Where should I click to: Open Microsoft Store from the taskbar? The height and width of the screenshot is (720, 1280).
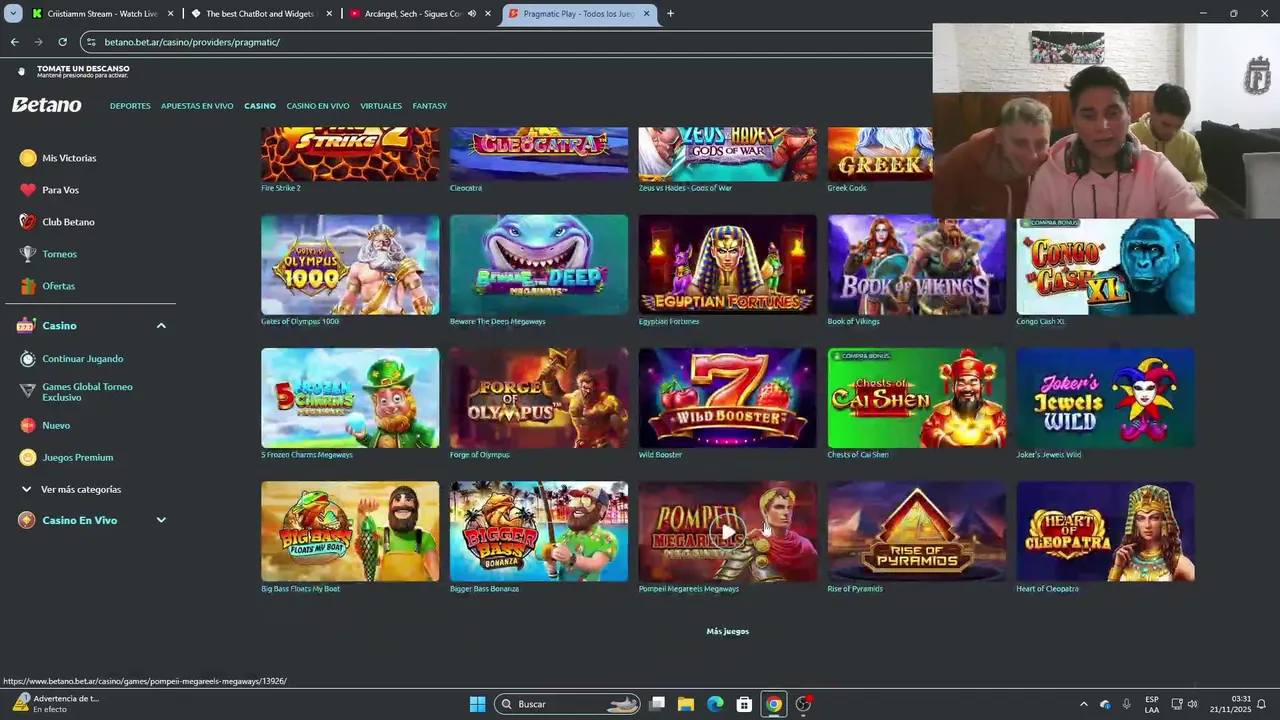[x=744, y=704]
